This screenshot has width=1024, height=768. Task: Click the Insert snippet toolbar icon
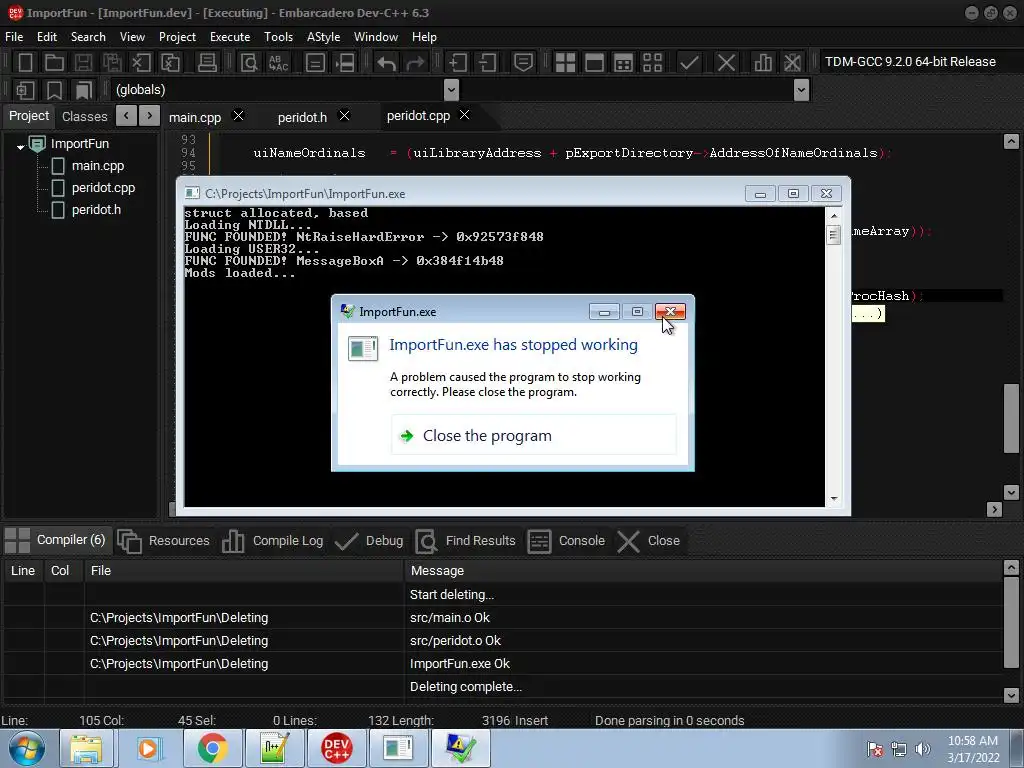tap(25, 90)
